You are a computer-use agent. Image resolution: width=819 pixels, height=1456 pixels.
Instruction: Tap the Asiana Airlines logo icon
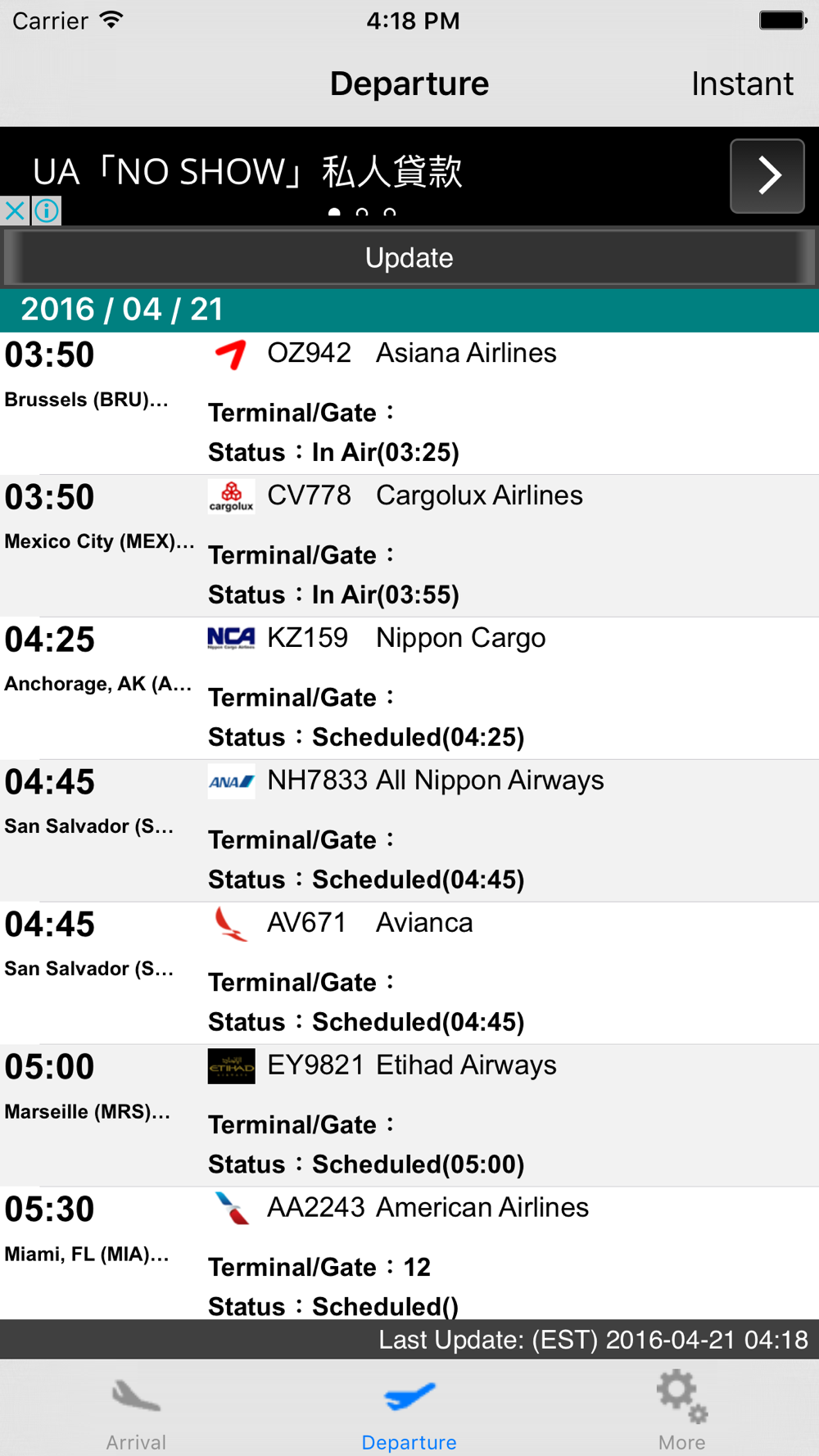click(231, 354)
